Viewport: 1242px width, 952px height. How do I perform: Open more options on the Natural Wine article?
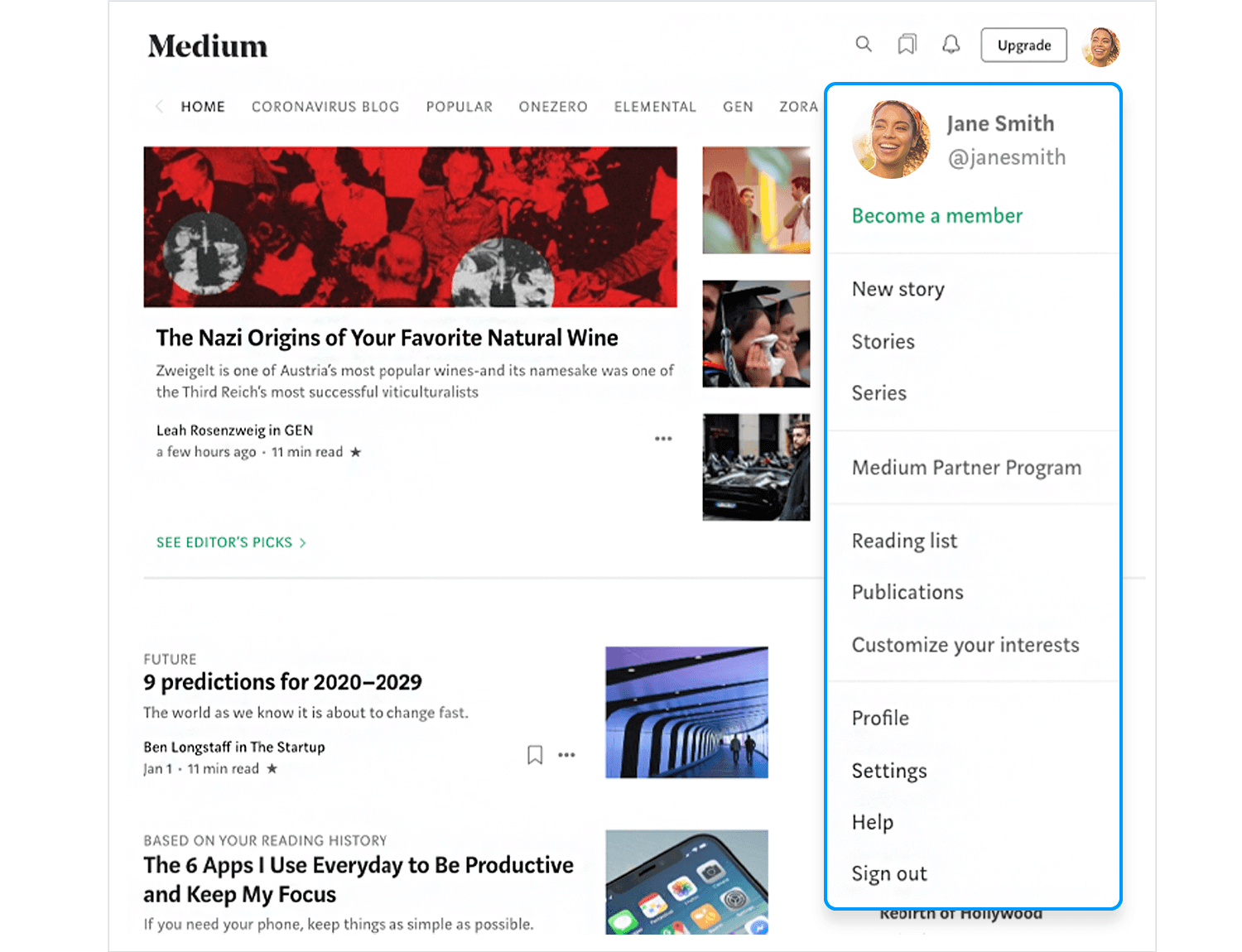click(662, 438)
